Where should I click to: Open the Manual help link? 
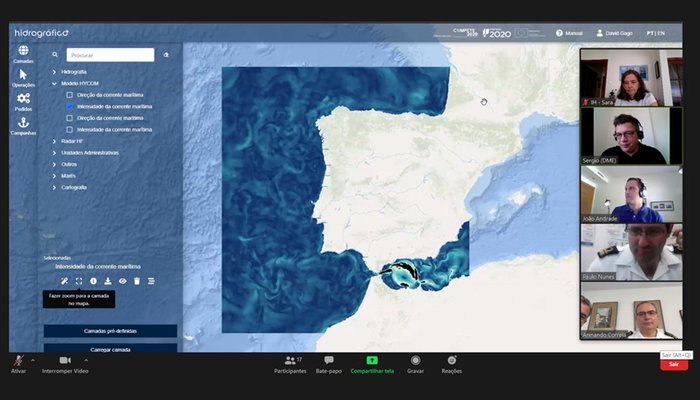click(569, 33)
